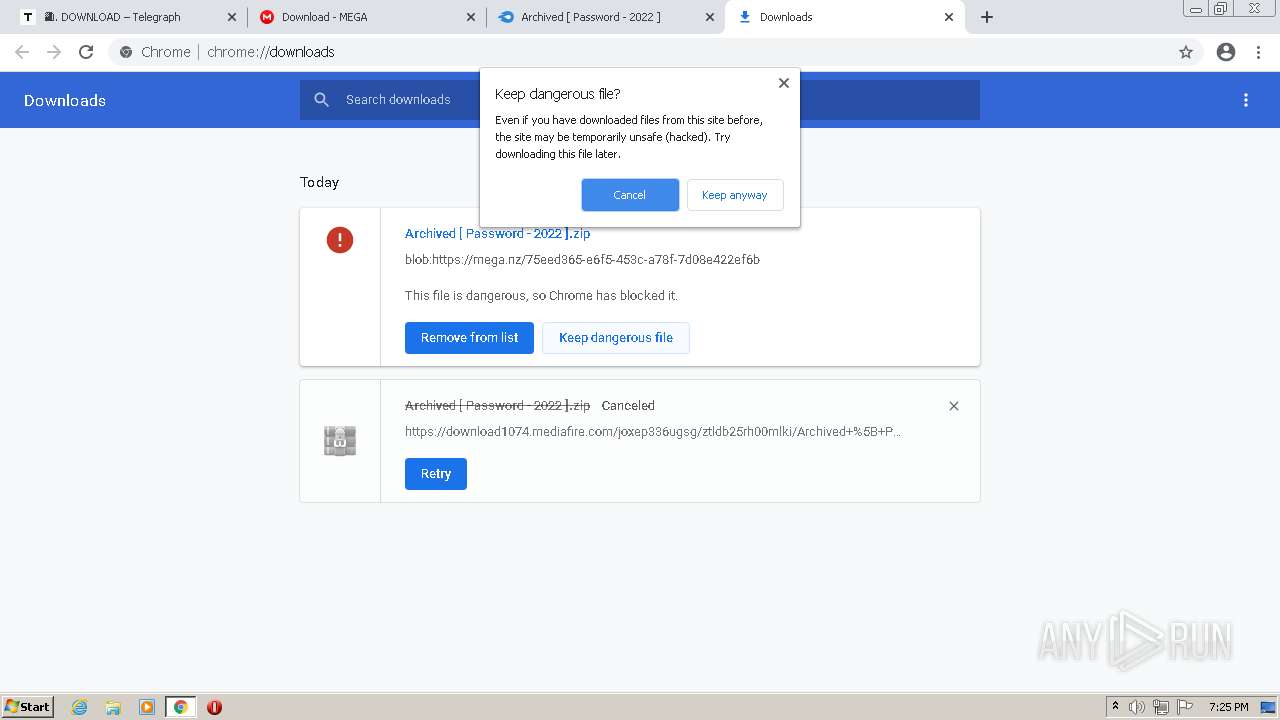Click the Cancel button in dialog

pos(630,195)
